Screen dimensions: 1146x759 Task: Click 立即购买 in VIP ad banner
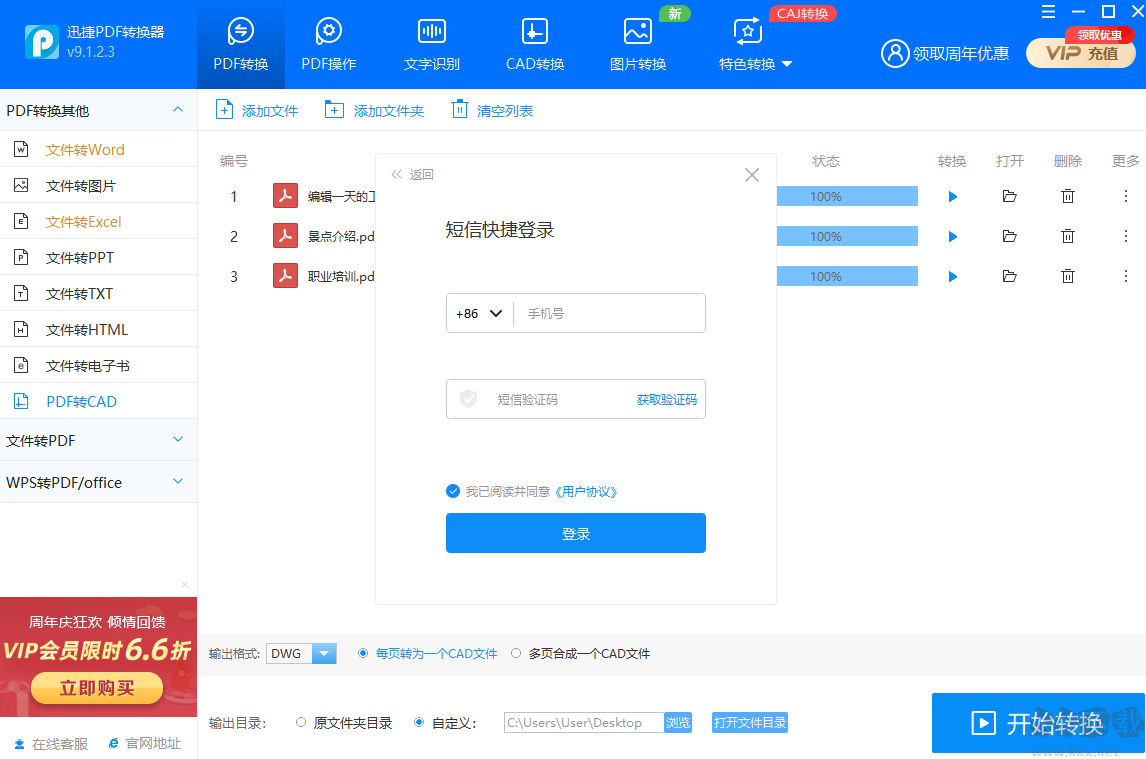tap(97, 688)
